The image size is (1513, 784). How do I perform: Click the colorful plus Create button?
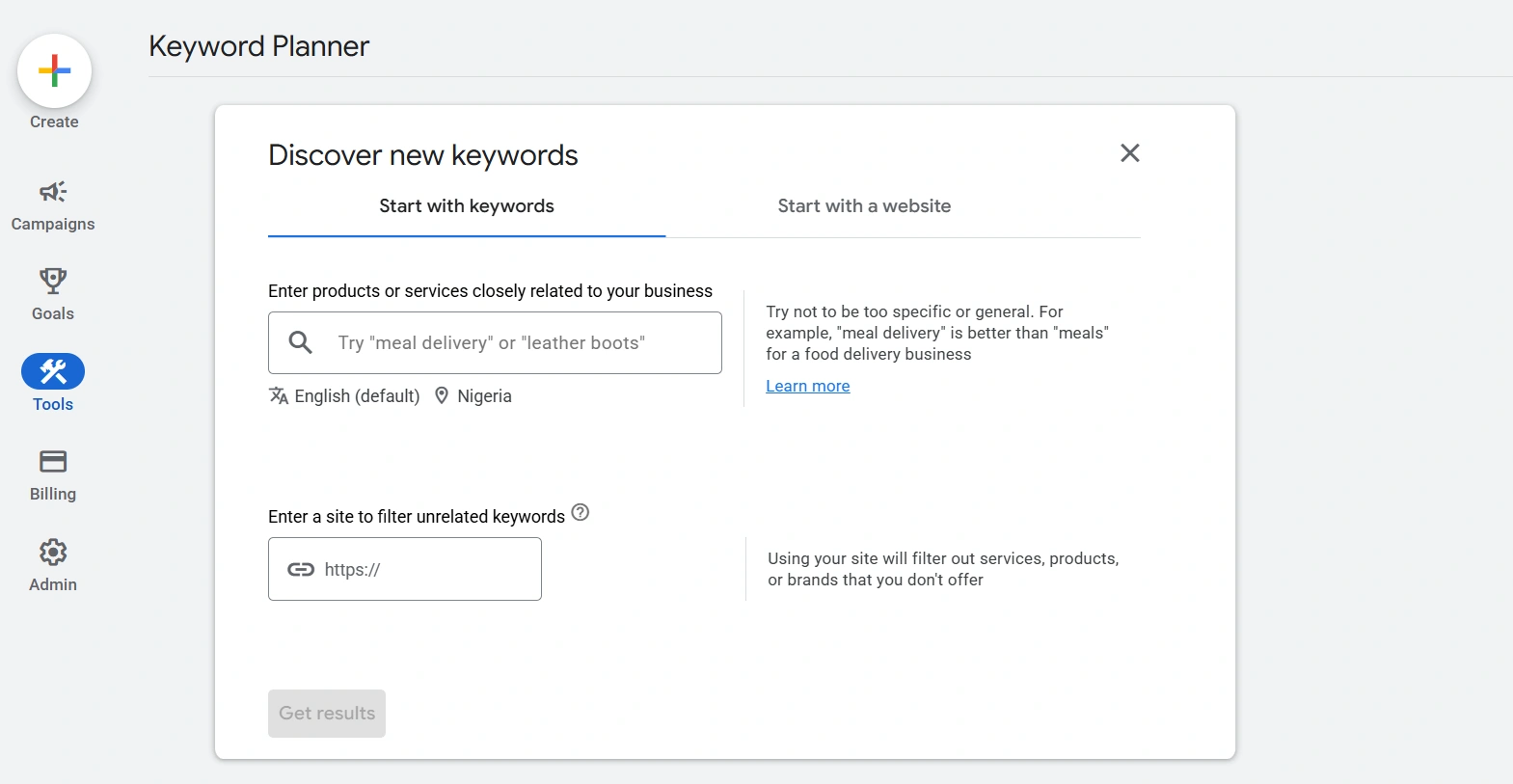tap(54, 70)
